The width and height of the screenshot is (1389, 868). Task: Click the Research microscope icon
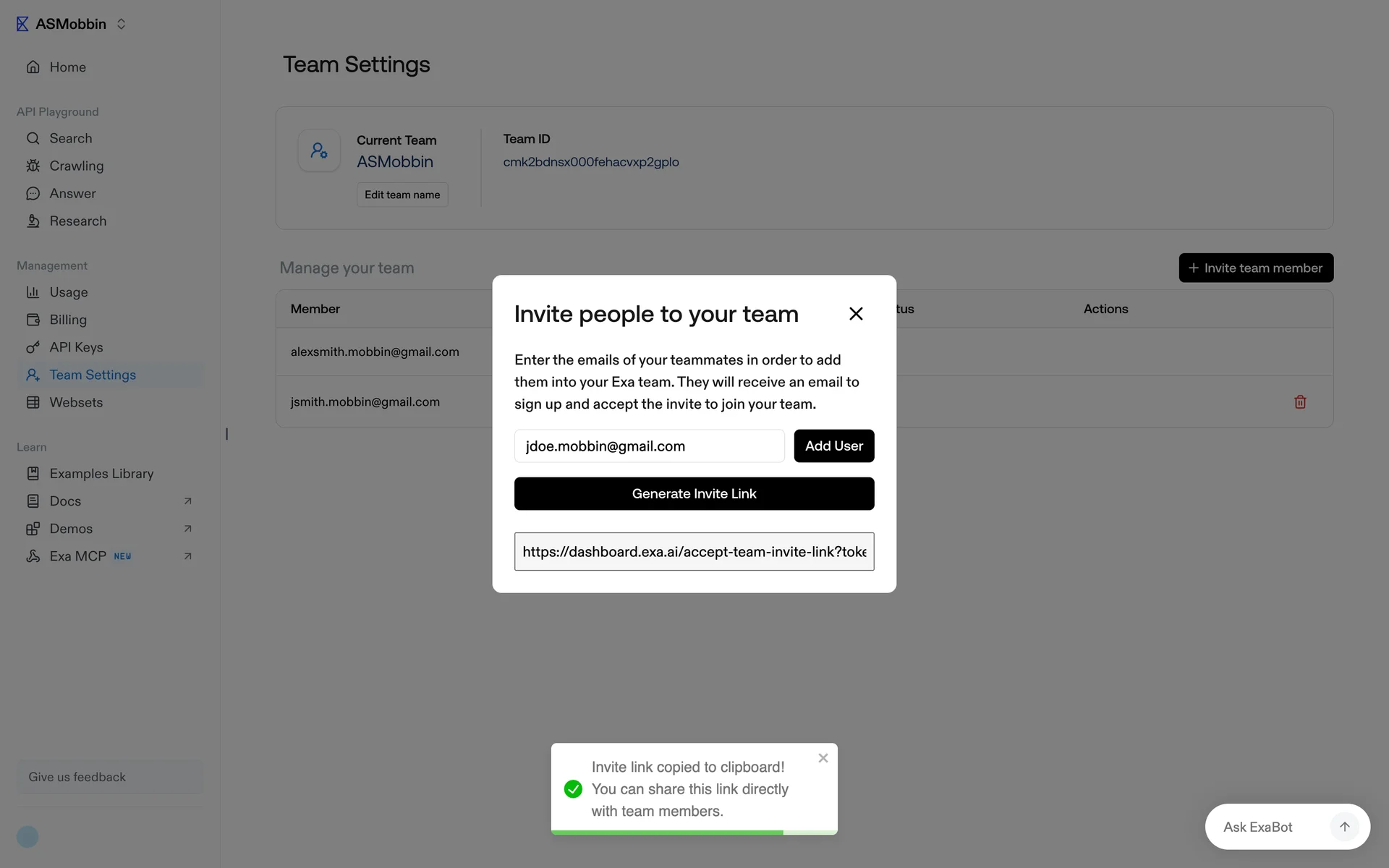[x=33, y=221]
